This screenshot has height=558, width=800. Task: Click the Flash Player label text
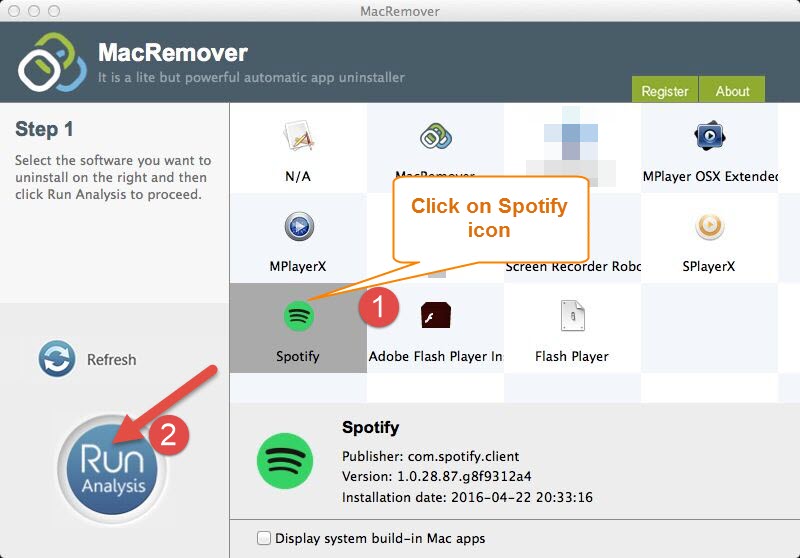pos(572,356)
